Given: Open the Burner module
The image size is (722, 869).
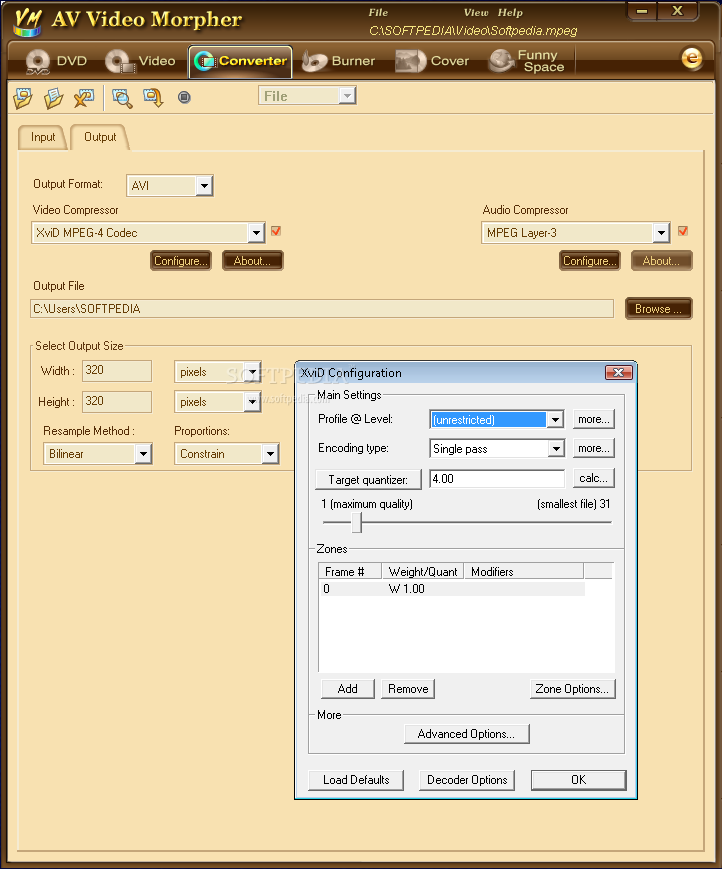Looking at the screenshot, I should click(339, 61).
